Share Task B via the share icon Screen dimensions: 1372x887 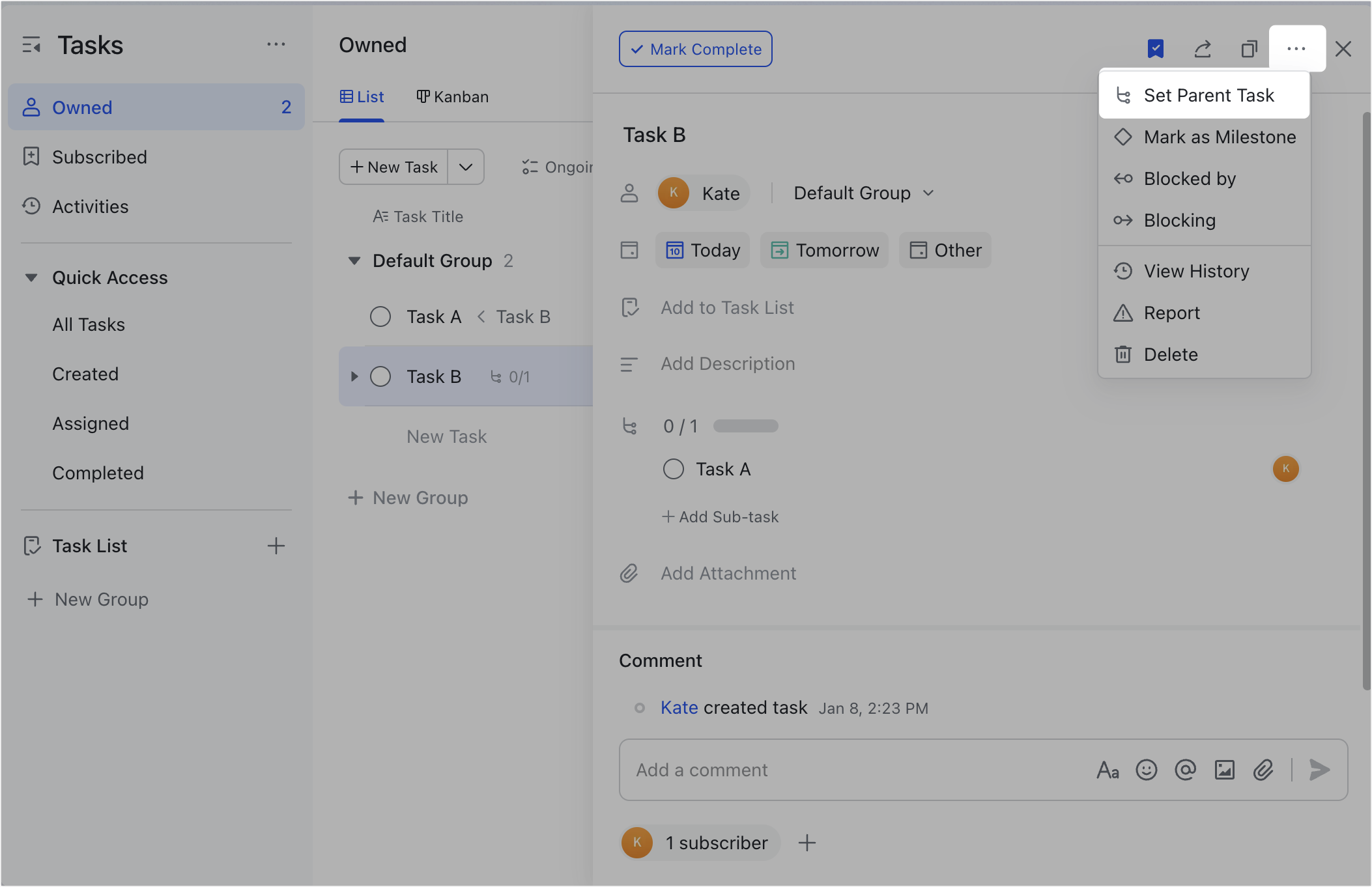coord(1203,49)
